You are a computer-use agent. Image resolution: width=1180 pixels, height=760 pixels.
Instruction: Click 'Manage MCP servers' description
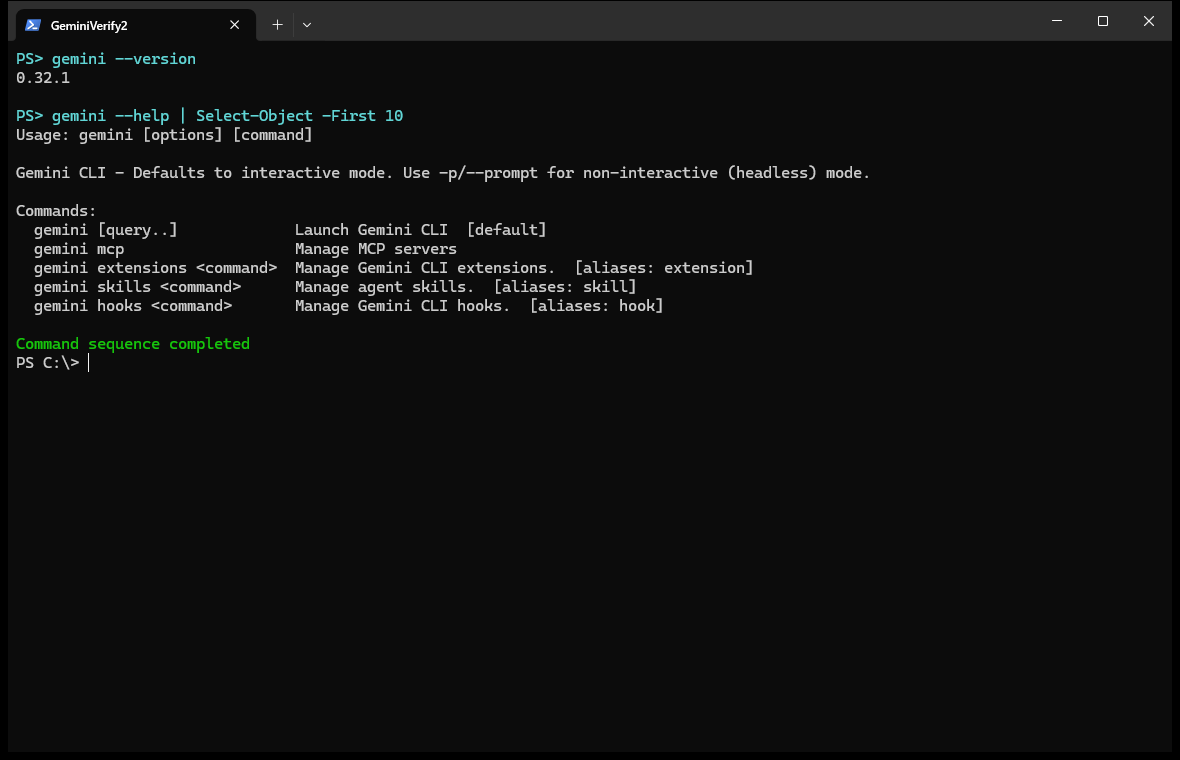click(376, 249)
